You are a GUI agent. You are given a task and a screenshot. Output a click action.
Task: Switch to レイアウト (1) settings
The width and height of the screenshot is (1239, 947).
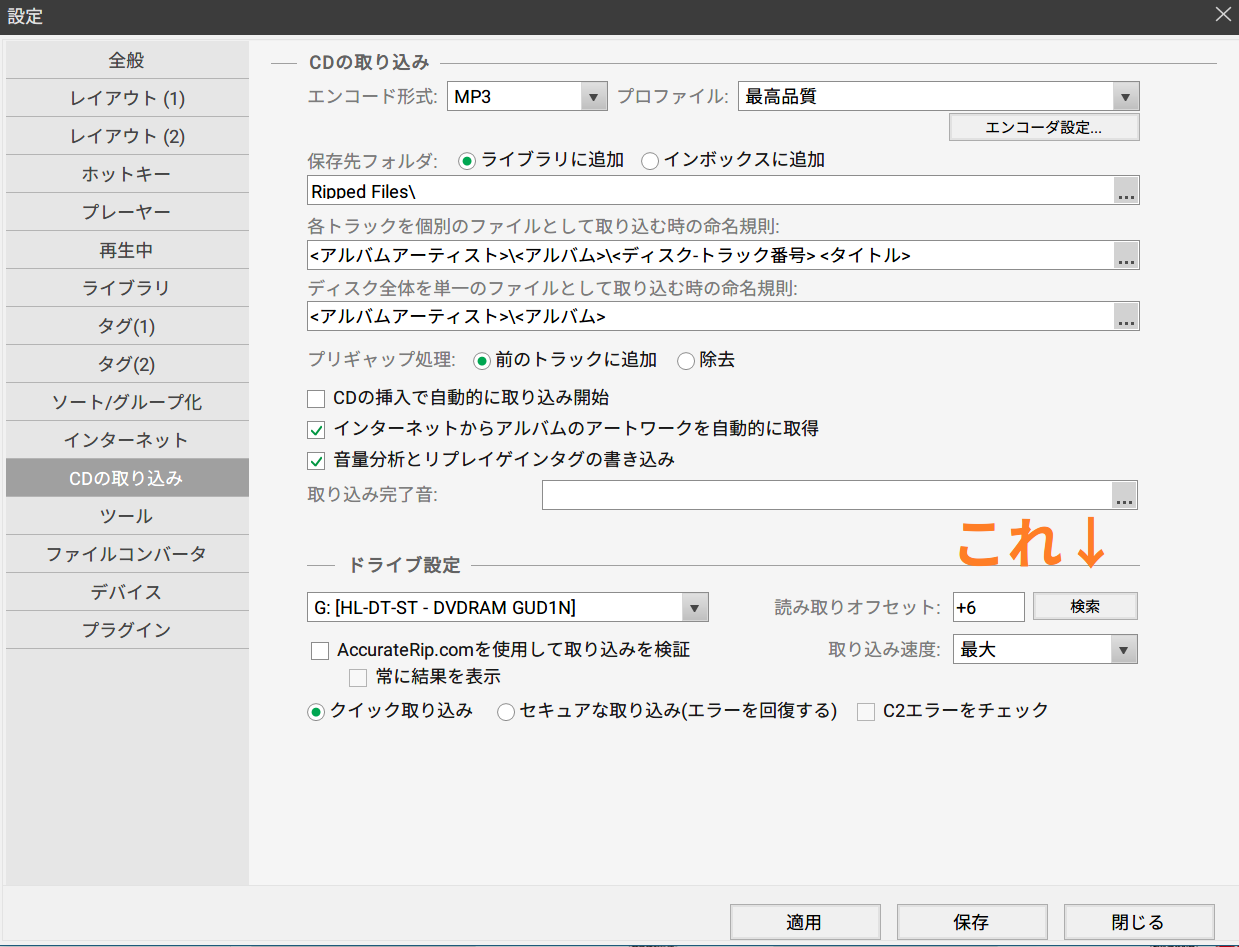tap(127, 98)
